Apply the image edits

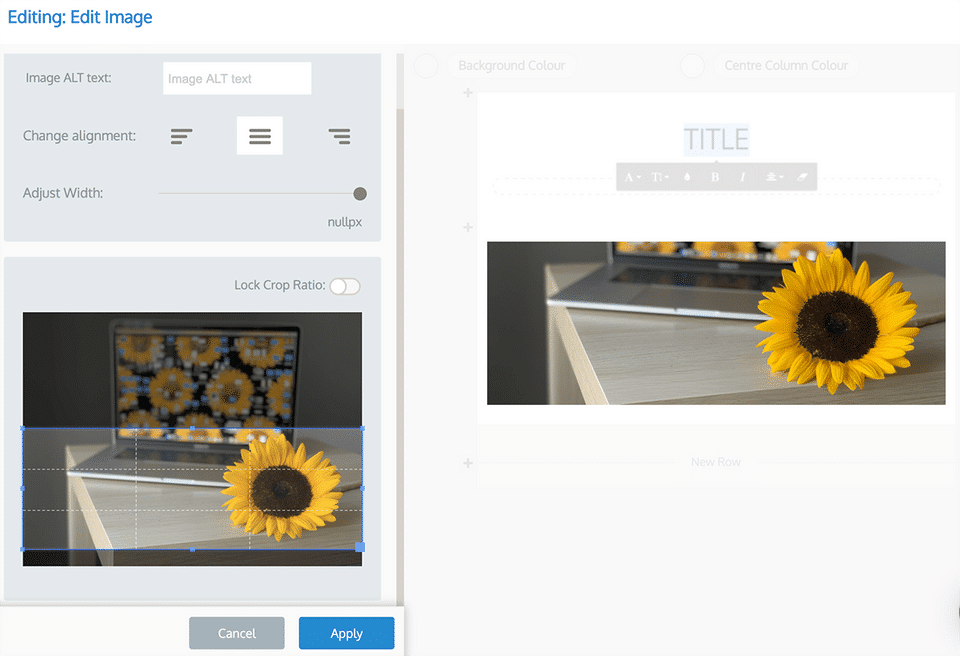tap(347, 633)
